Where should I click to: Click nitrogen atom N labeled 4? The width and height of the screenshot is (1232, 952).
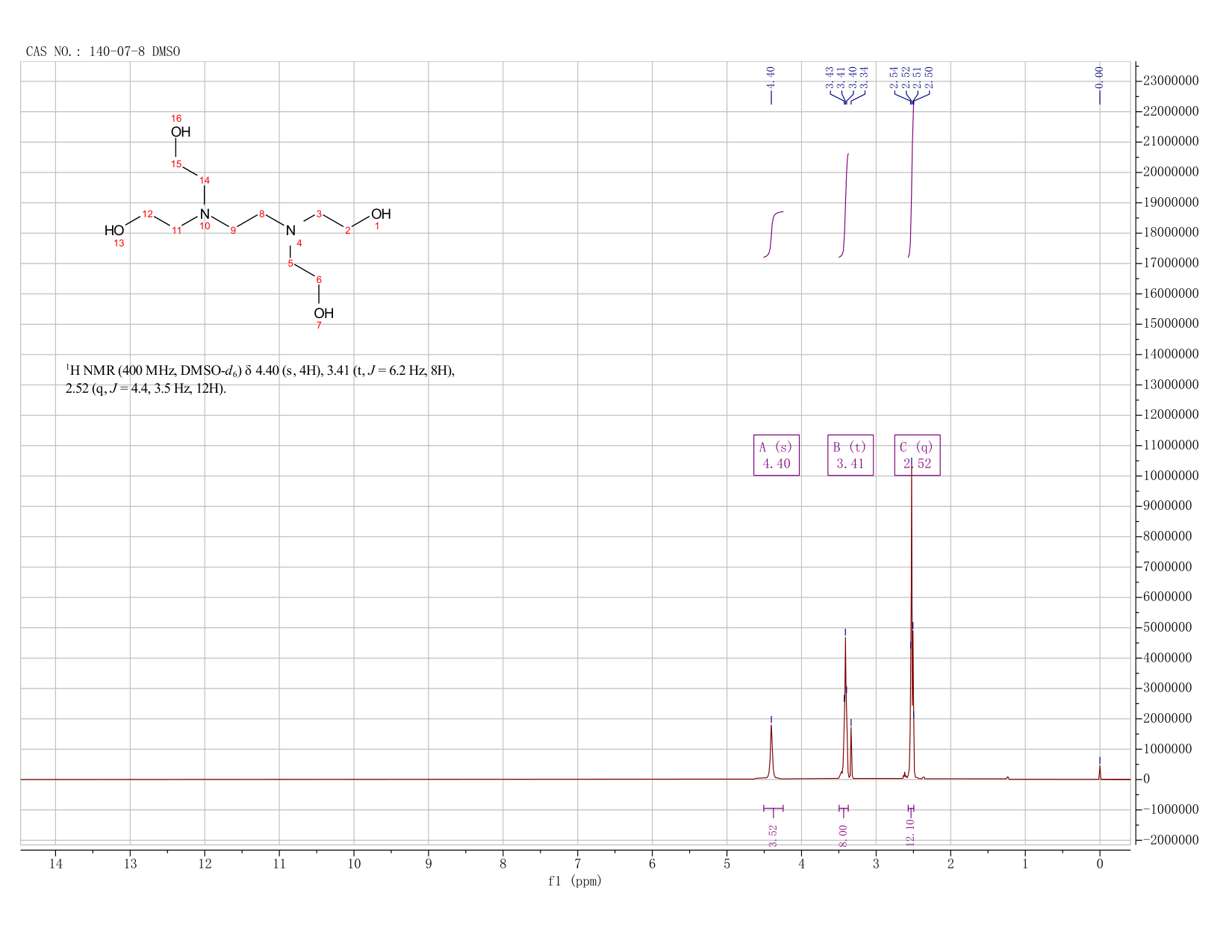[x=290, y=231]
